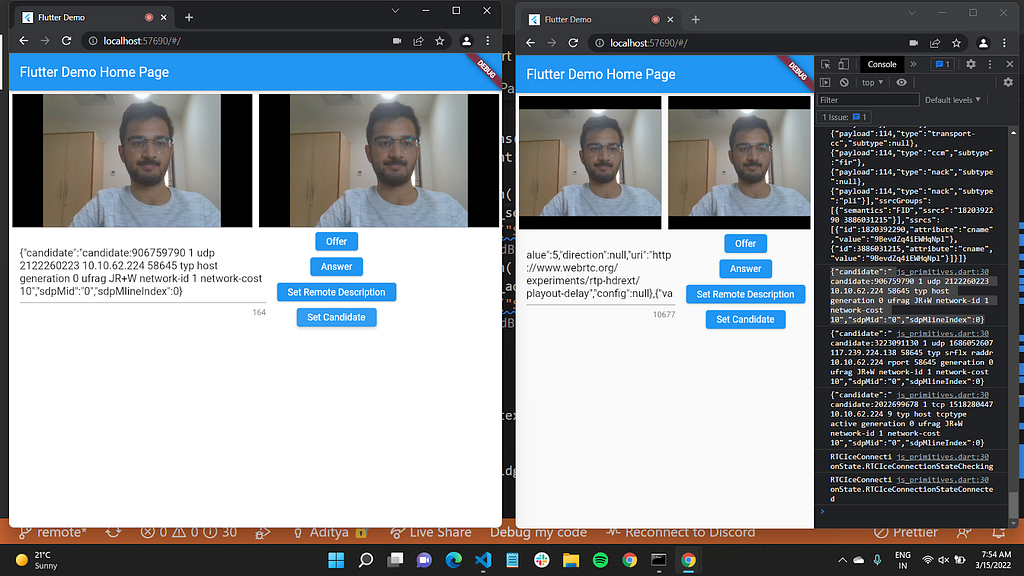
Task: Open new tab in right browser window
Action: point(696,20)
